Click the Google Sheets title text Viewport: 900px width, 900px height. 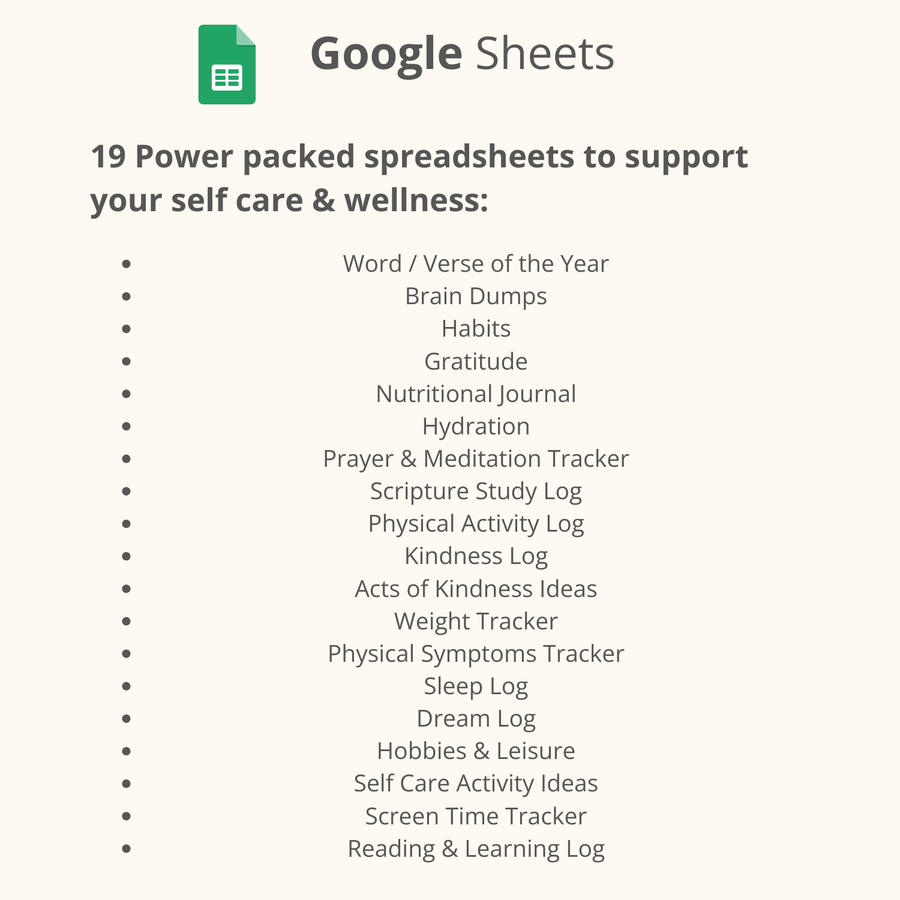tap(462, 54)
